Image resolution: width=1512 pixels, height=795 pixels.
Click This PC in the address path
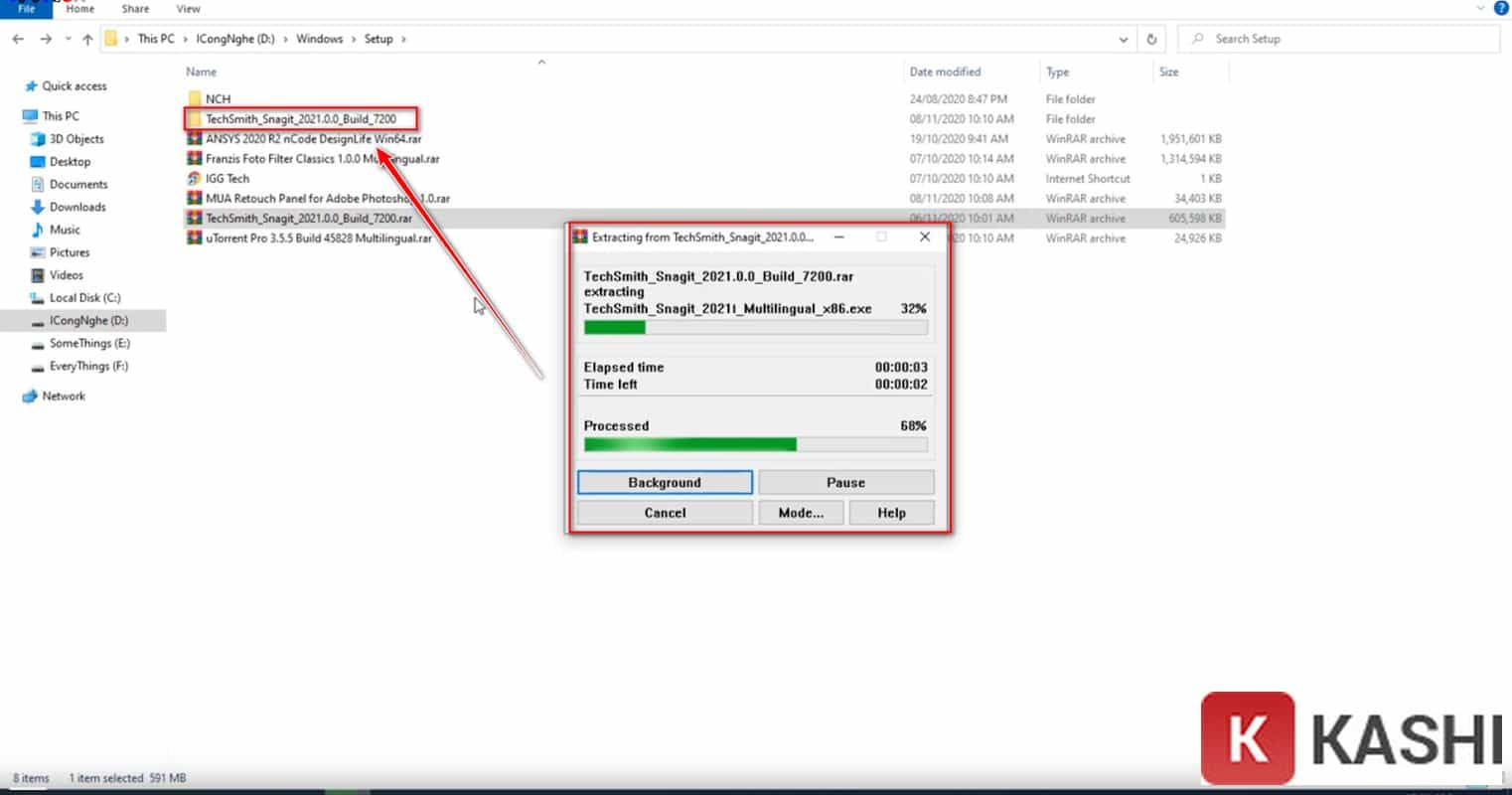[156, 39]
